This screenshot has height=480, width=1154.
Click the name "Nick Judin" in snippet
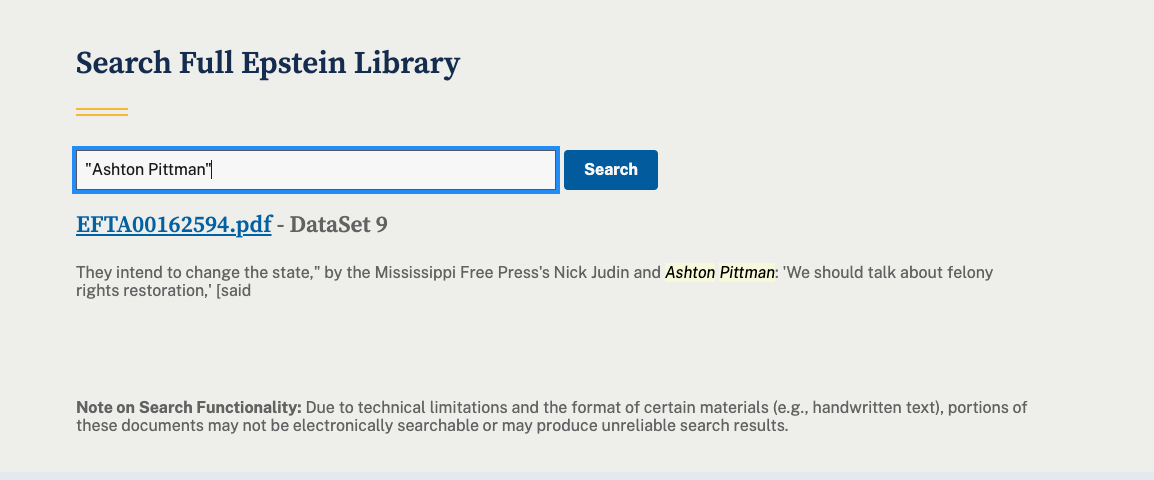click(x=591, y=272)
